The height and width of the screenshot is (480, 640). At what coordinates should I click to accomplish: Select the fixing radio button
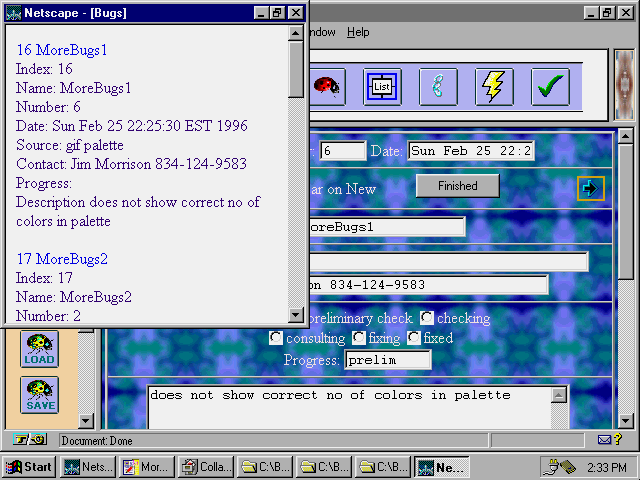358,338
